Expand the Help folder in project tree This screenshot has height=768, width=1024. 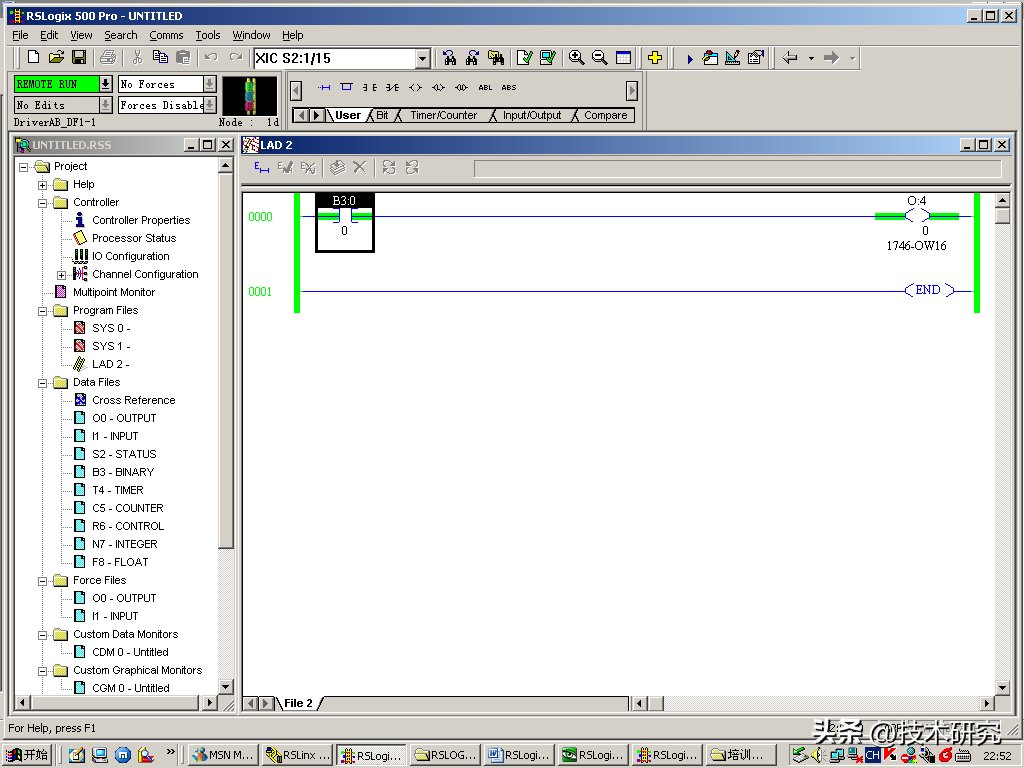tap(43, 184)
